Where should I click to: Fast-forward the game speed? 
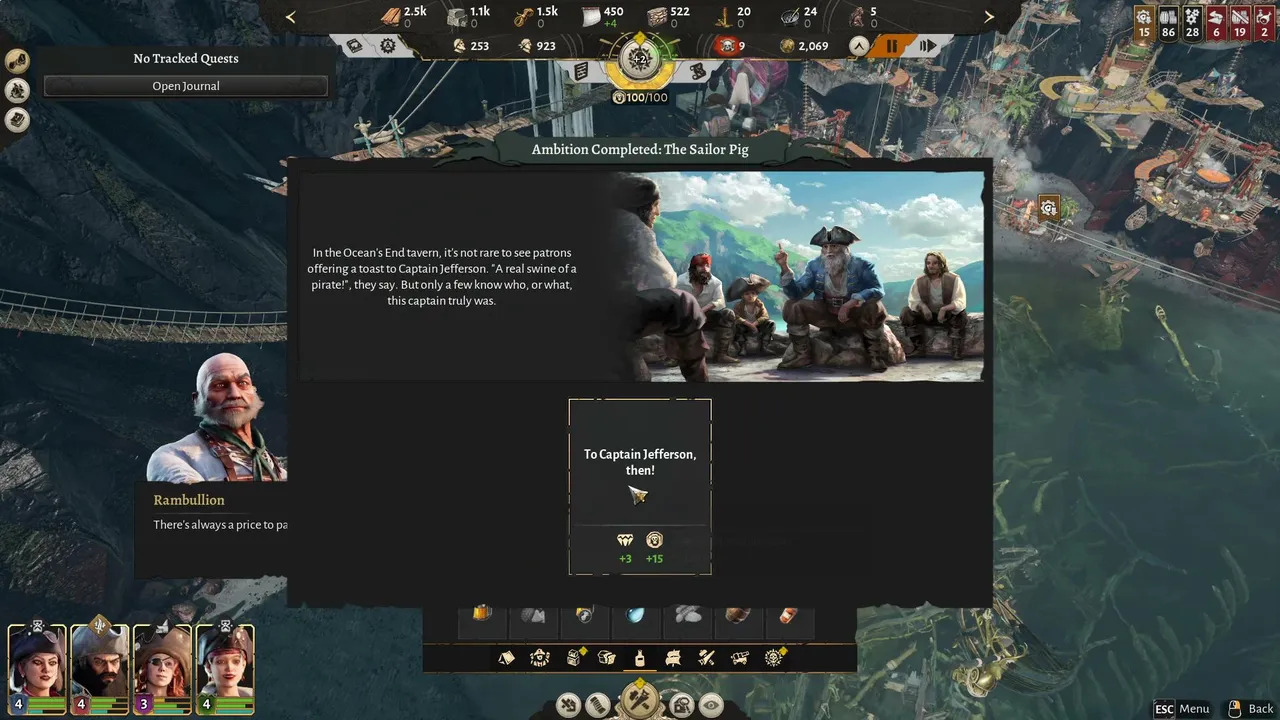click(x=927, y=46)
